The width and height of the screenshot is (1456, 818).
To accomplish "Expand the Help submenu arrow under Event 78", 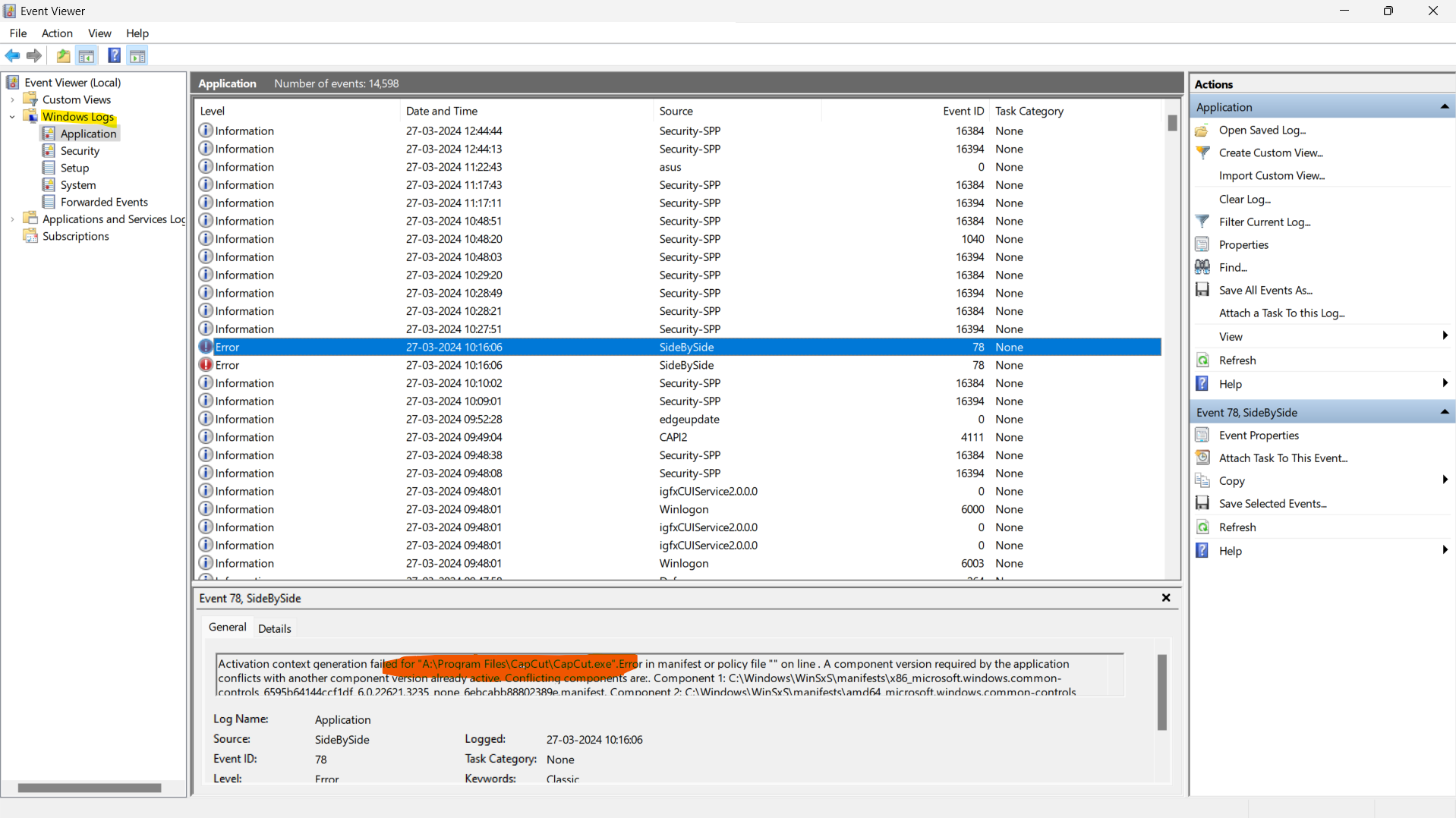I will [x=1445, y=550].
